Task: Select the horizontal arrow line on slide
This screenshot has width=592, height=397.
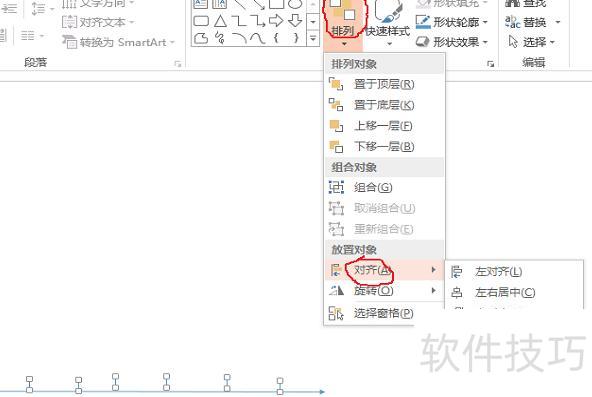Action: pyautogui.click(x=162, y=392)
